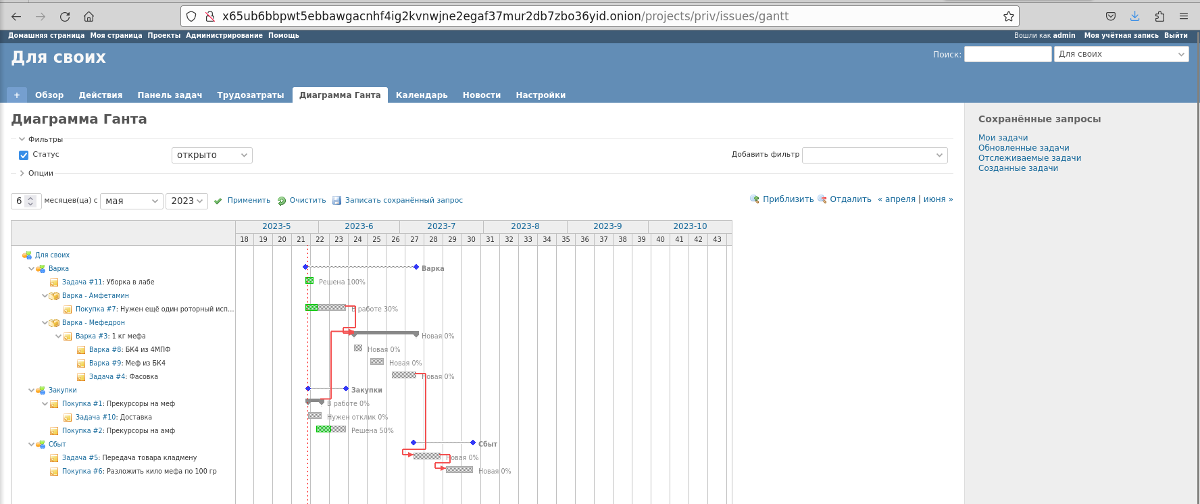Click the plus tab for new object
1200x504 pixels.
pos(17,95)
